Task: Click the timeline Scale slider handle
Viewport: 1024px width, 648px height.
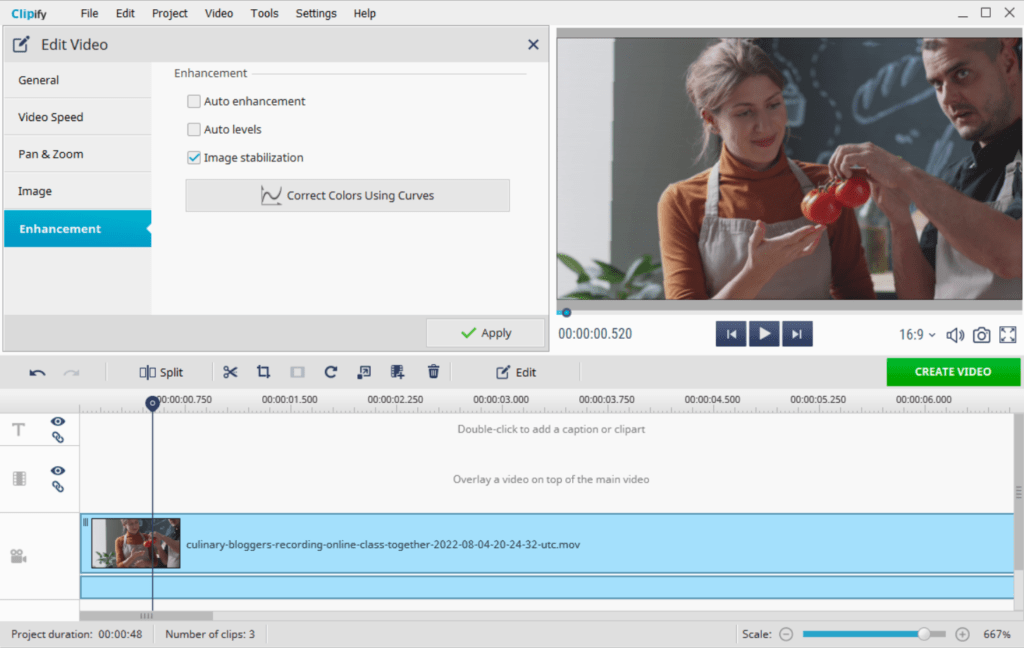Action: click(923, 634)
